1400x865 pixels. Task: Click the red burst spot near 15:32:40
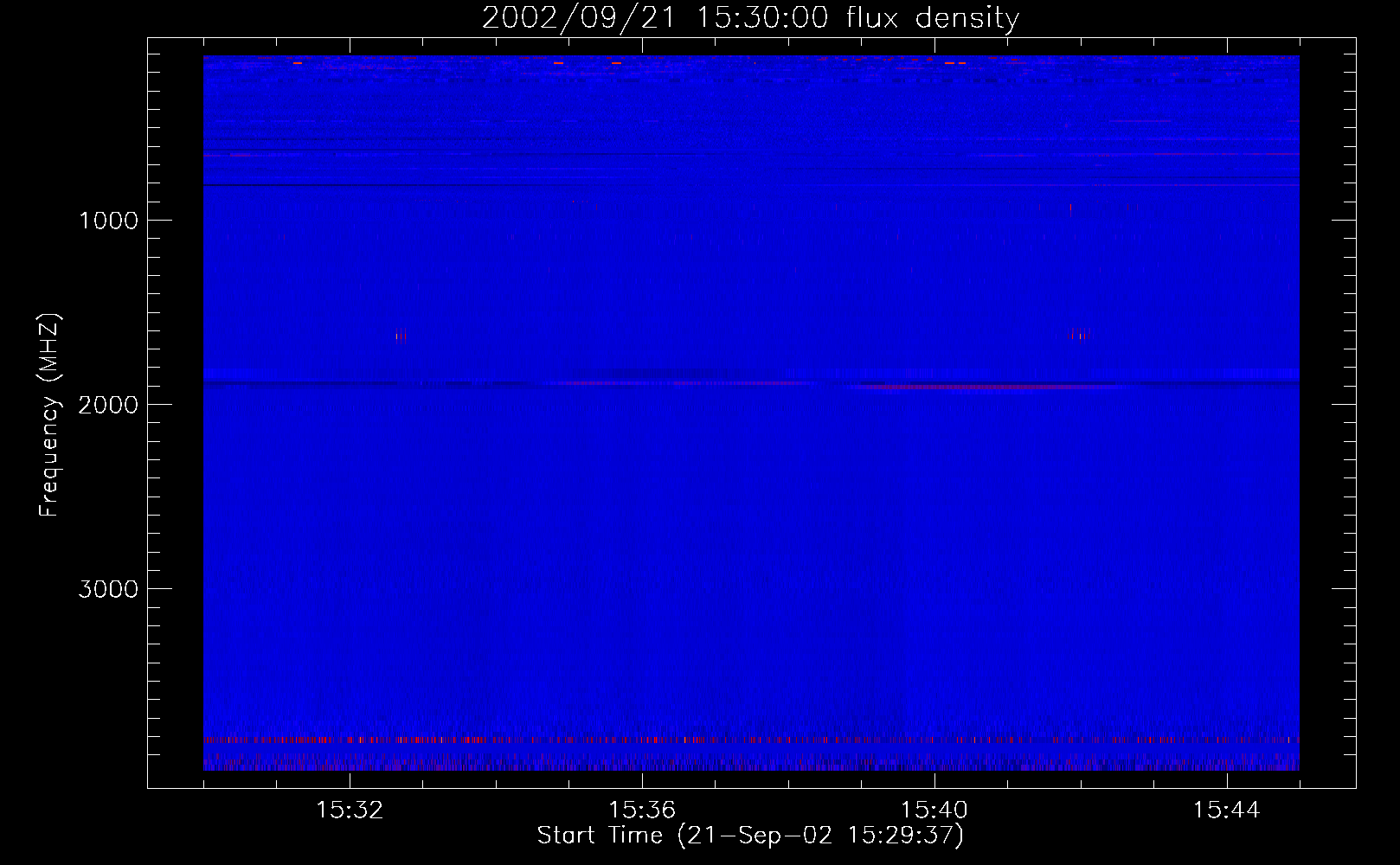(x=401, y=336)
